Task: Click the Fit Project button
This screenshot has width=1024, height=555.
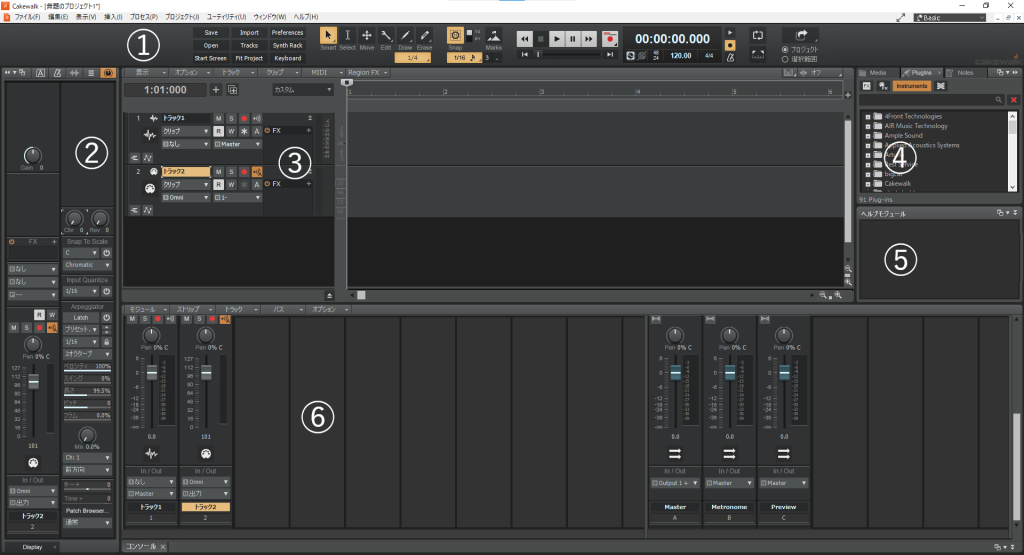Action: click(249, 58)
